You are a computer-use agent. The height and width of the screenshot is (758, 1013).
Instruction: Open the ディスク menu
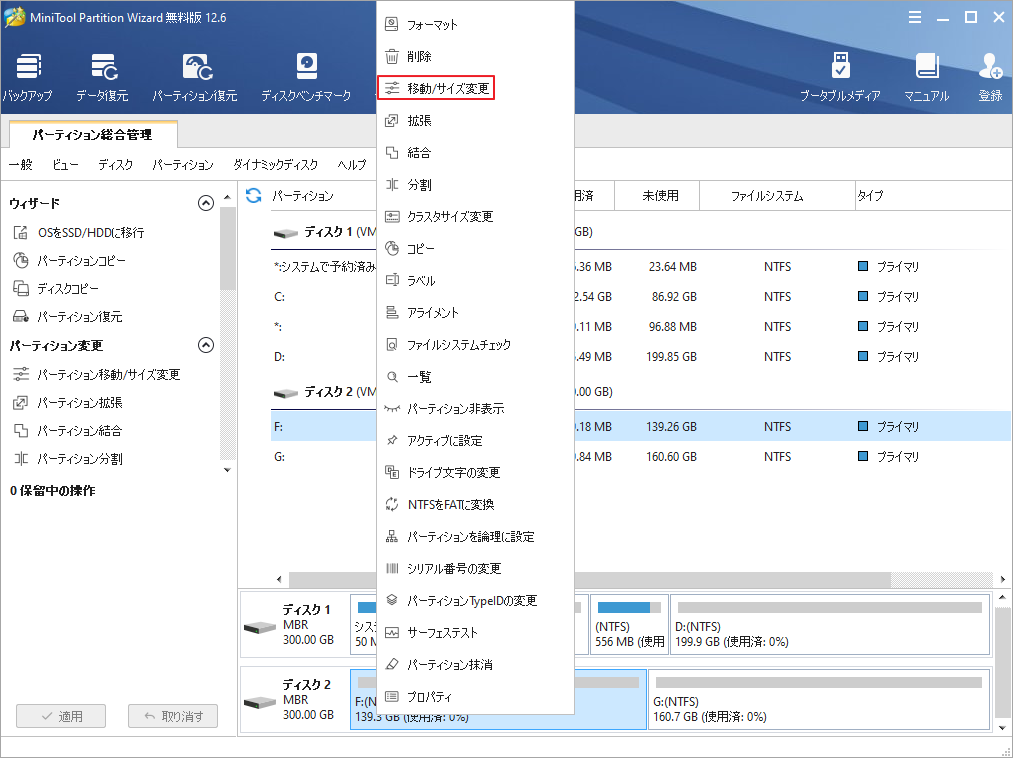click(x=115, y=165)
